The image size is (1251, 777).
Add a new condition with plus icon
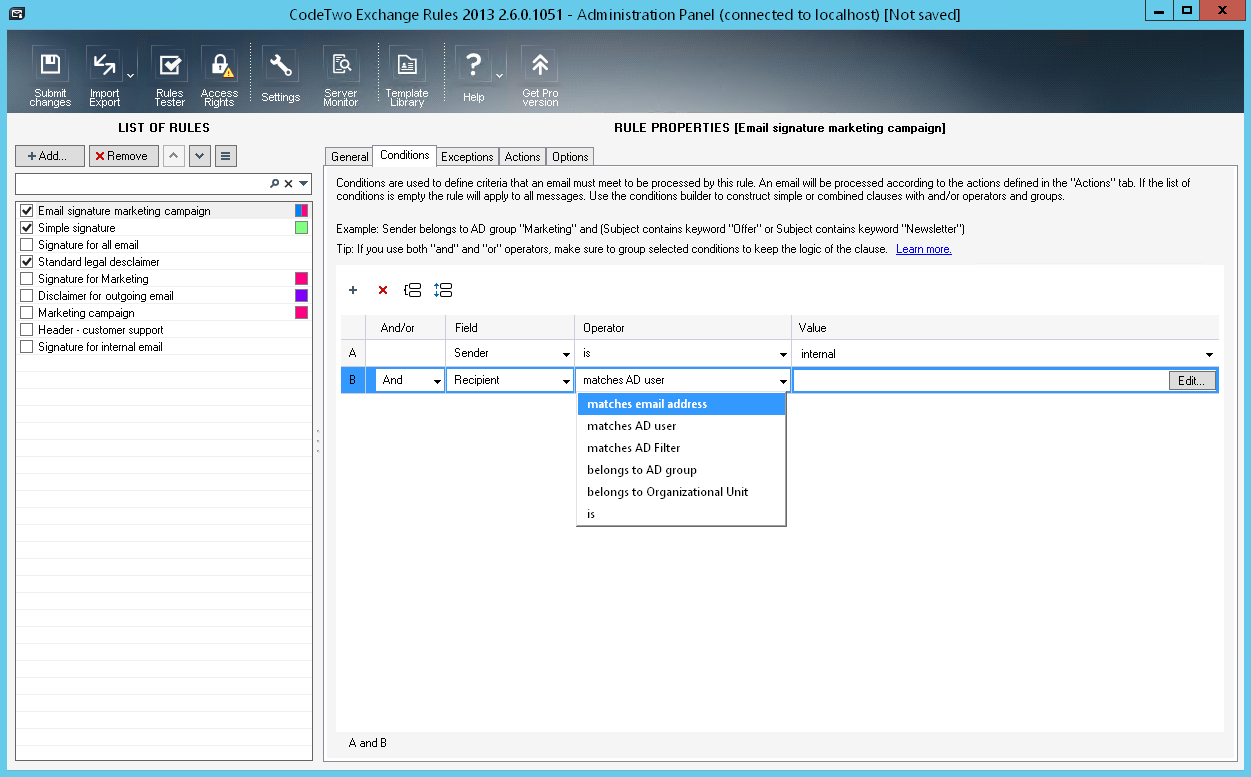tap(353, 290)
